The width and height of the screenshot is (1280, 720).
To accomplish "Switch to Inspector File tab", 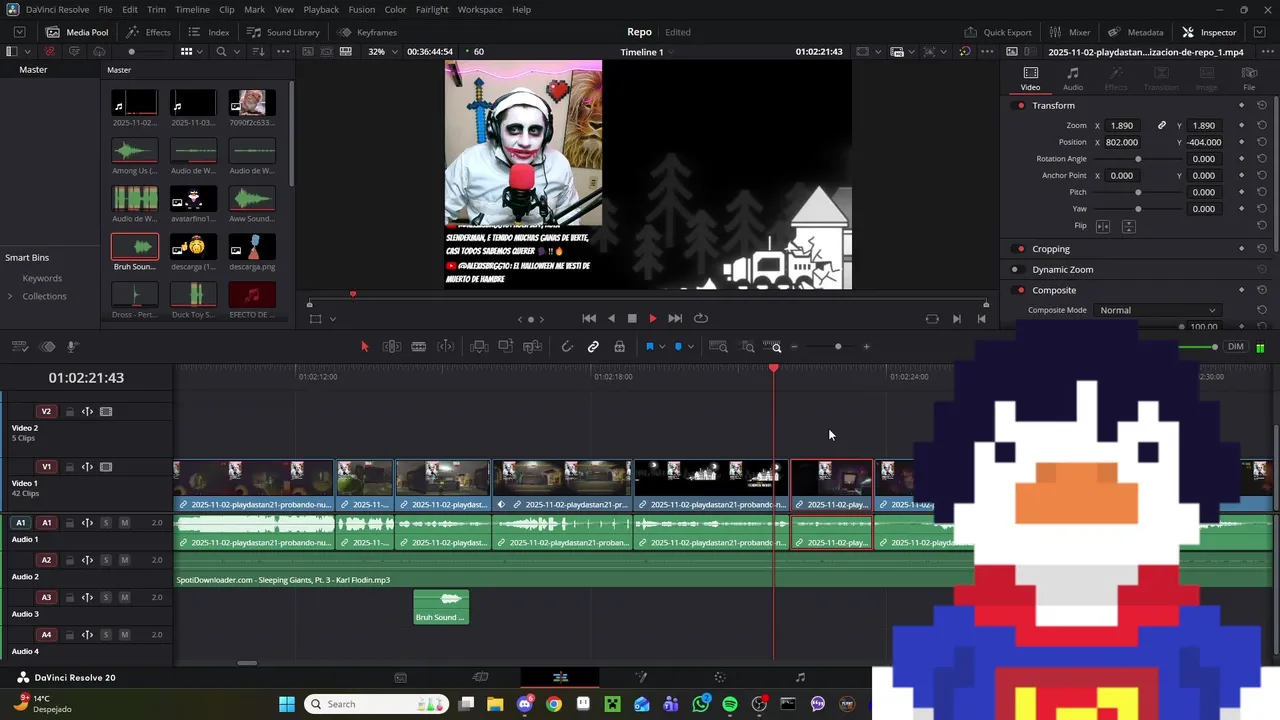I will pos(1249,78).
